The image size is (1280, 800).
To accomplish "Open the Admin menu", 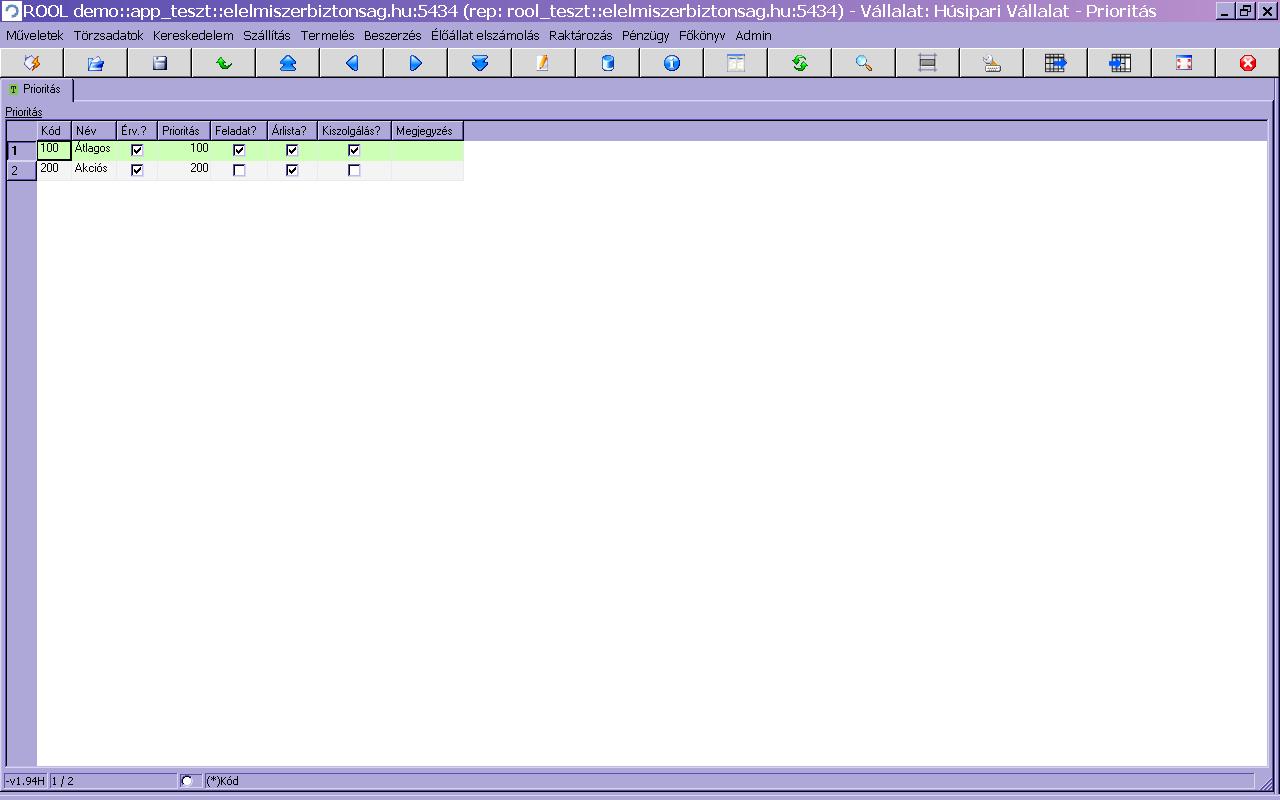I will [754, 35].
